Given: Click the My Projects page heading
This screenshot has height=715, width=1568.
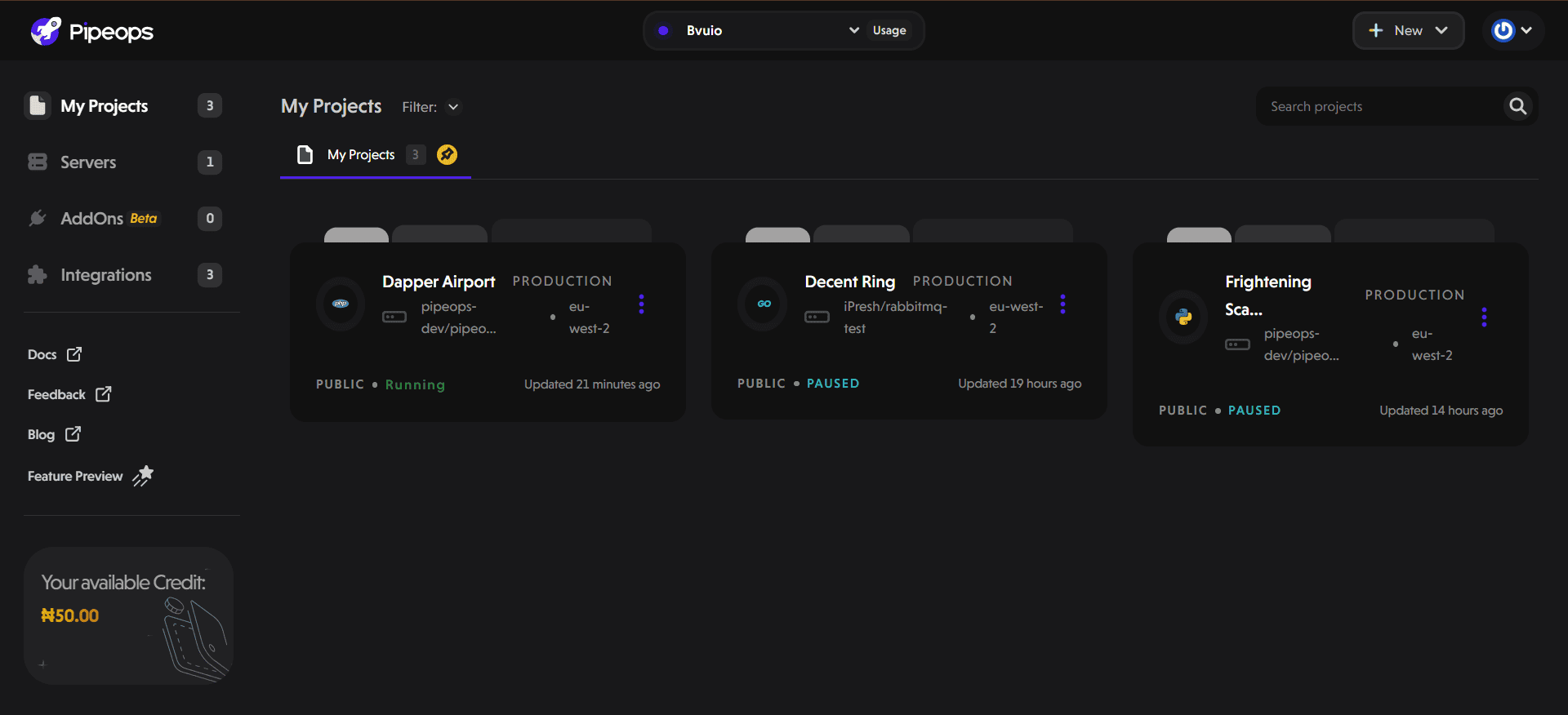Looking at the screenshot, I should (332, 106).
